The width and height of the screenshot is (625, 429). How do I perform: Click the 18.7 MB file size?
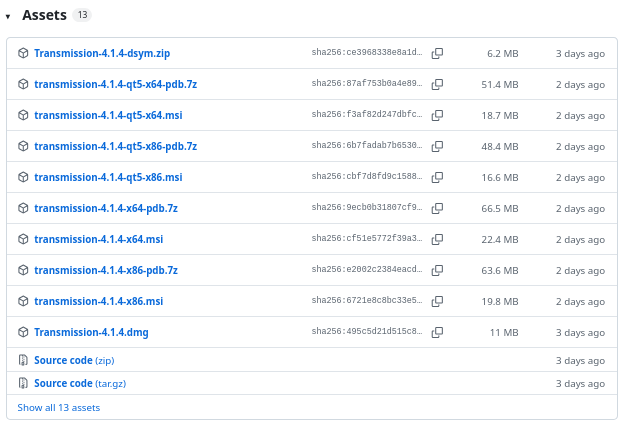[500, 116]
